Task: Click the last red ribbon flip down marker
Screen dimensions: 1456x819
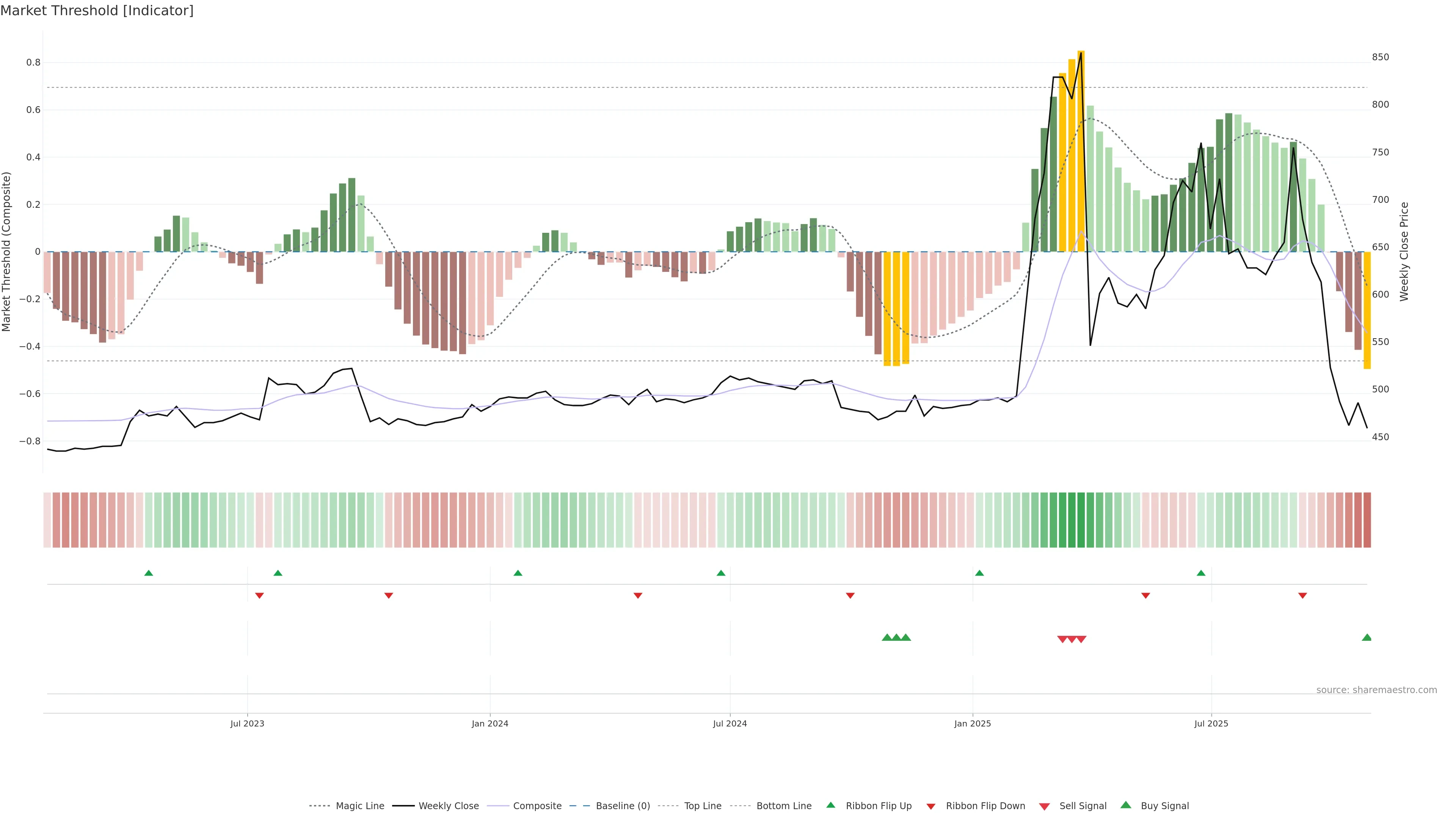Action: [x=1302, y=595]
